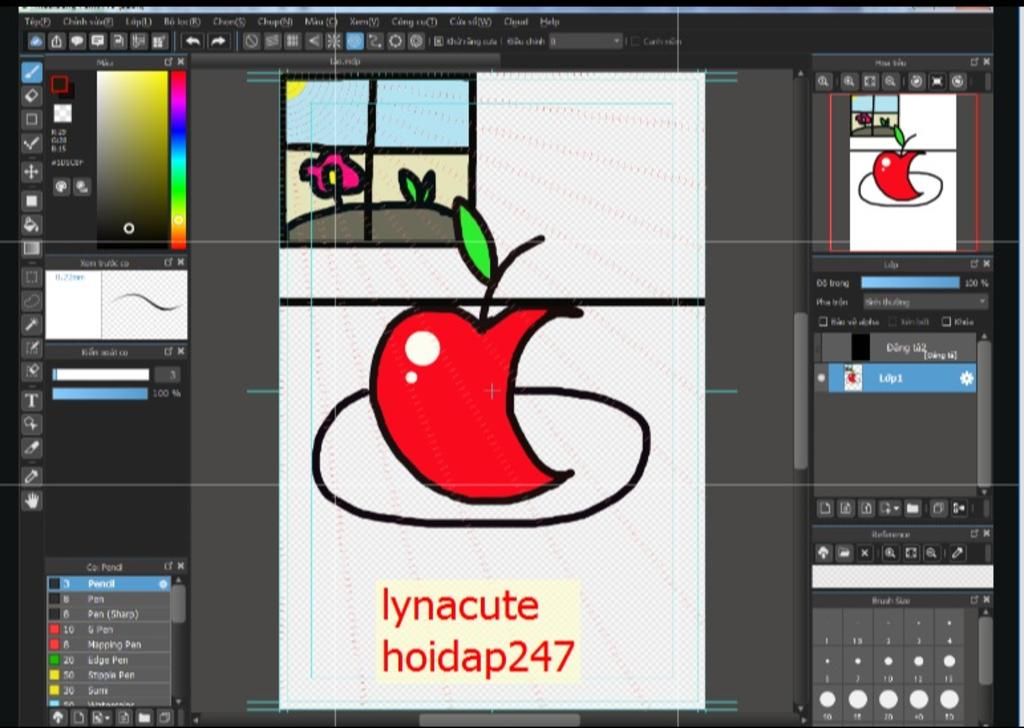The height and width of the screenshot is (728, 1024).
Task: Select the Mapping Pen brush
Action: (108, 644)
